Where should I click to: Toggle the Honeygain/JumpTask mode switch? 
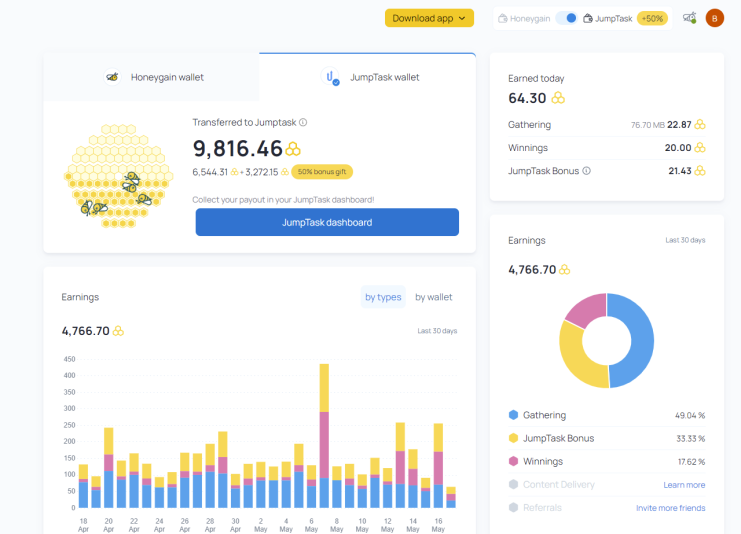566,18
